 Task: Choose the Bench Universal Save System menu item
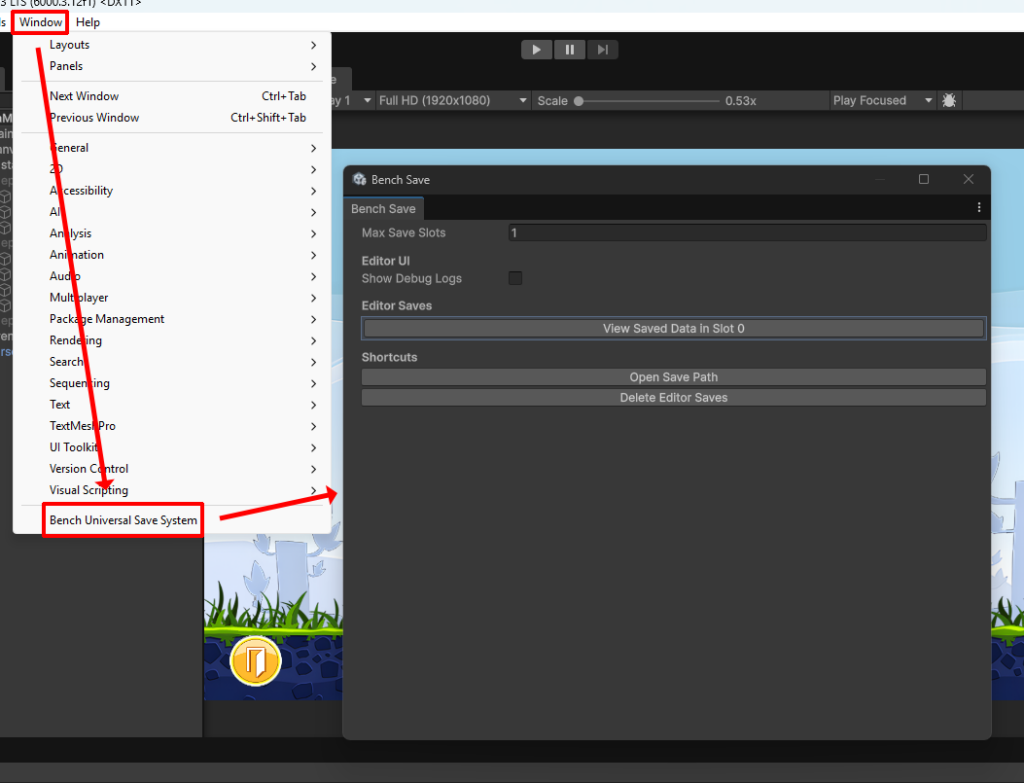click(x=172, y=520)
